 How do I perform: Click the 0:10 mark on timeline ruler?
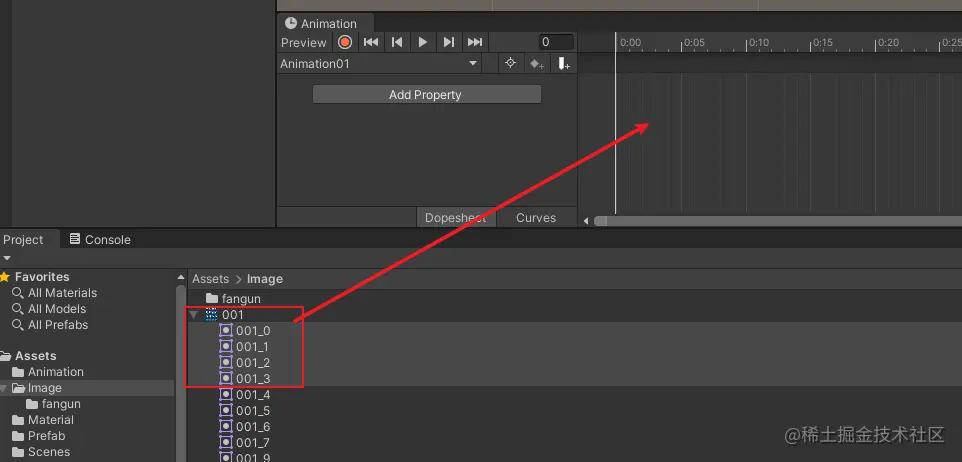pyautogui.click(x=758, y=42)
